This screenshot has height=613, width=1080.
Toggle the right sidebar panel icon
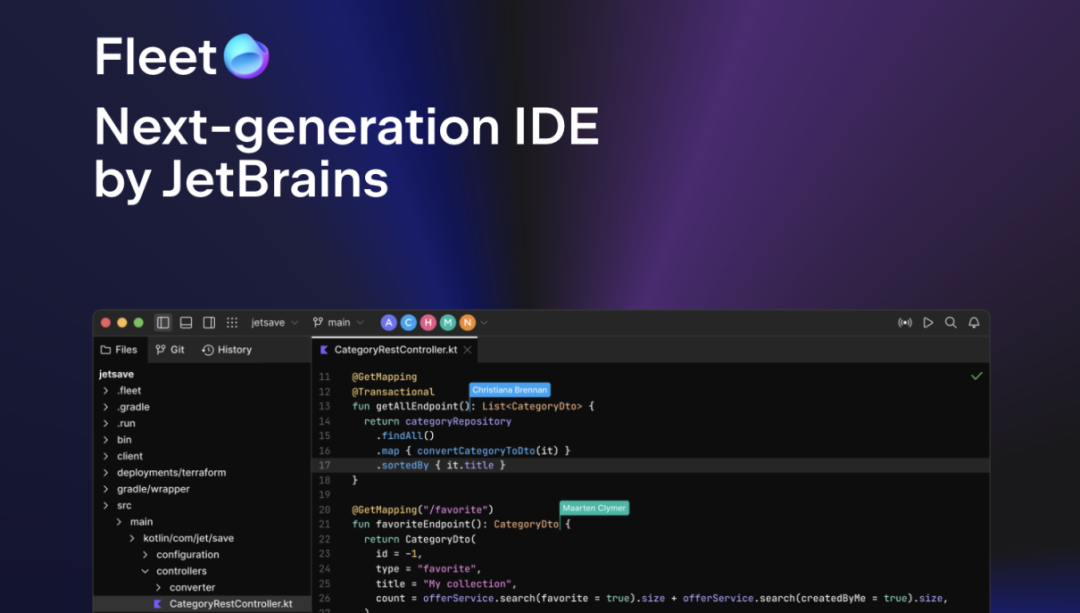(x=209, y=322)
